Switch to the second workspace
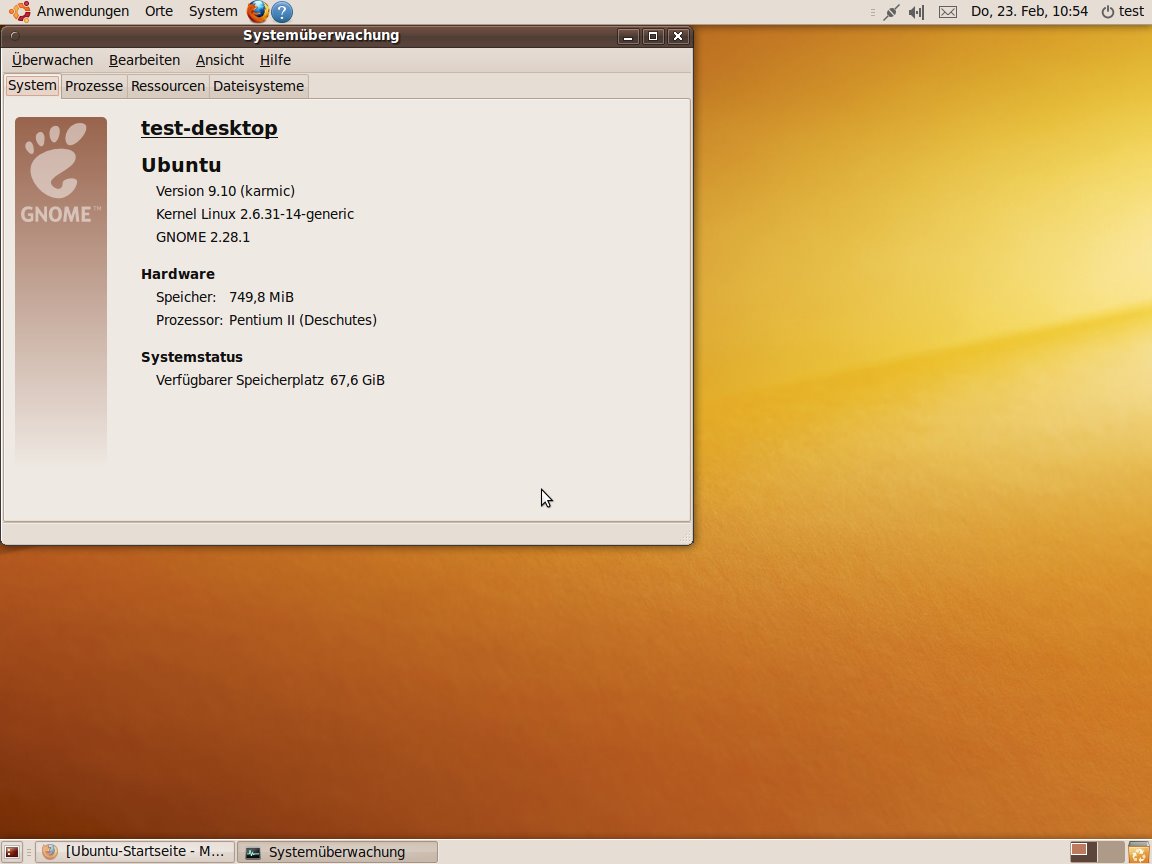 (1110, 852)
